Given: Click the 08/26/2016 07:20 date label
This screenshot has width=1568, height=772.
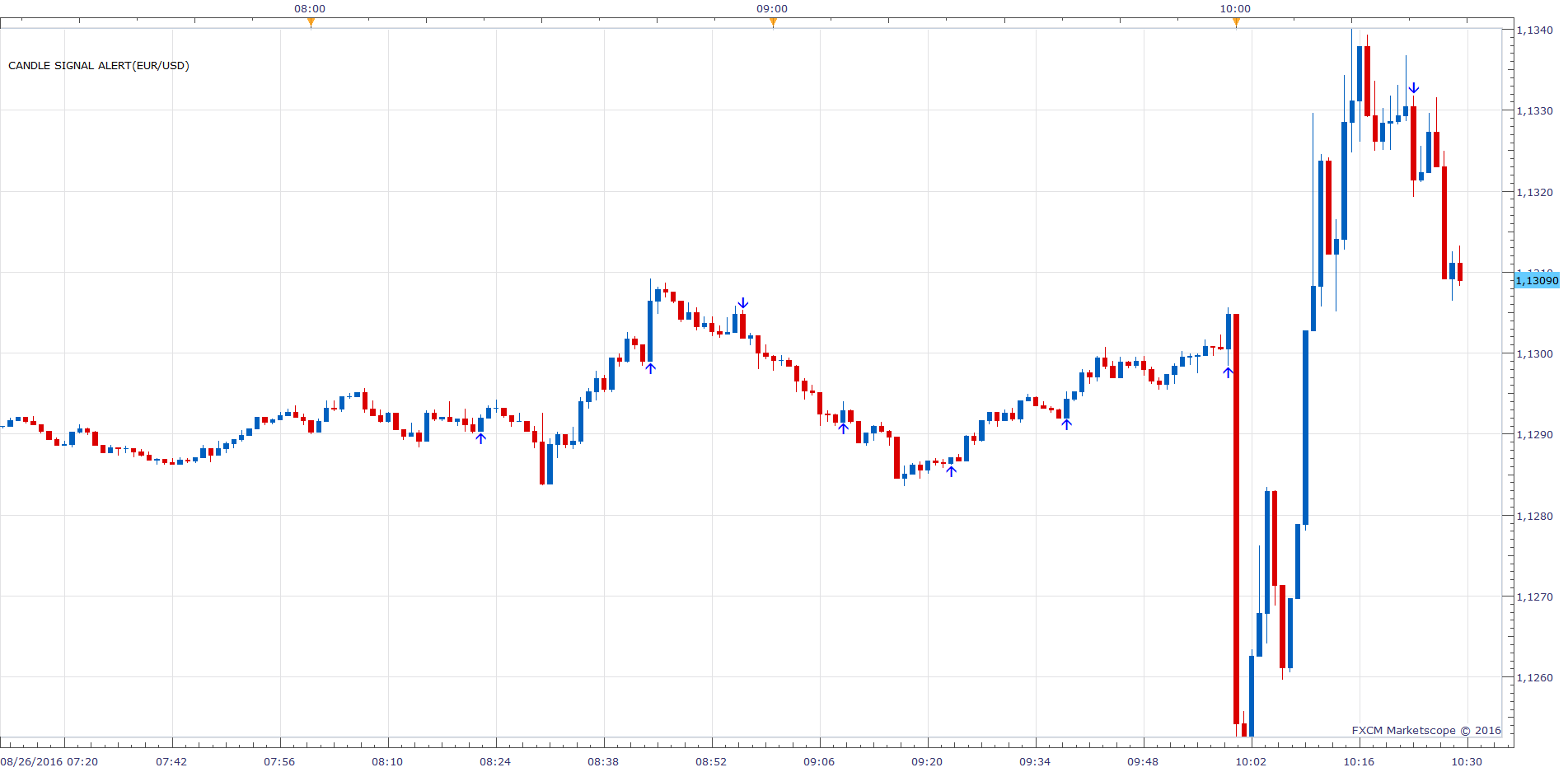Looking at the screenshot, I should [x=49, y=762].
